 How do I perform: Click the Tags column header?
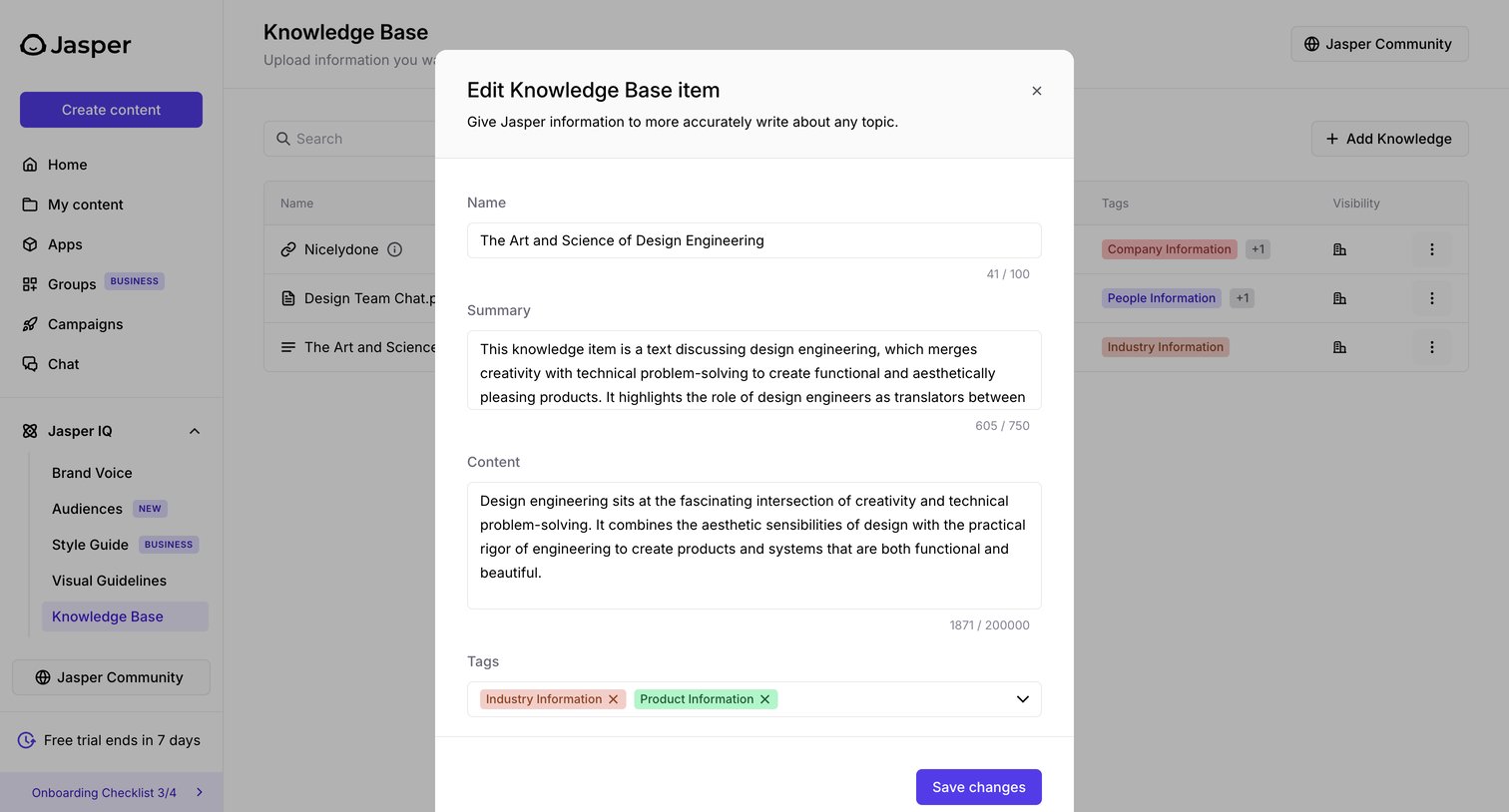(1115, 203)
